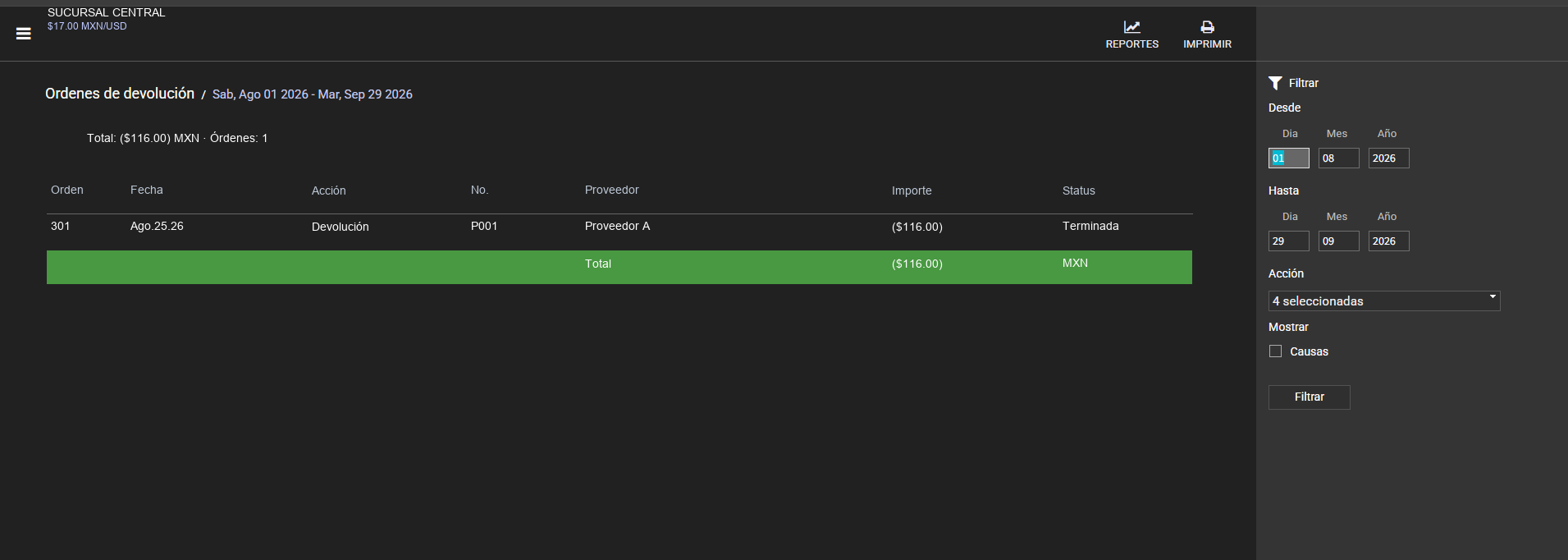Open the Reportes chart icon
Viewport: 1568px width, 560px height.
point(1131,27)
